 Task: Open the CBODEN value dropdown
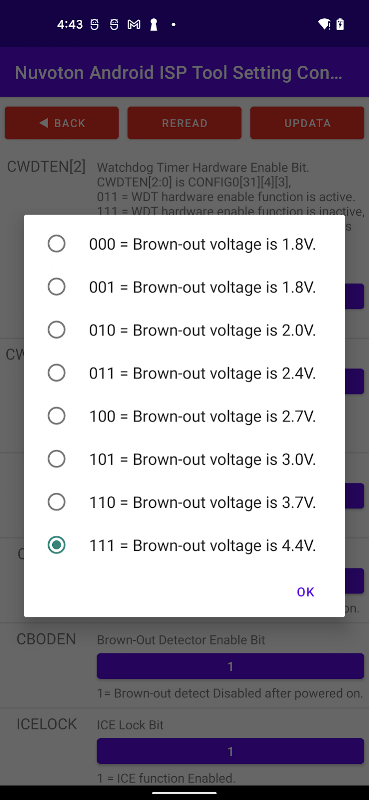230,666
